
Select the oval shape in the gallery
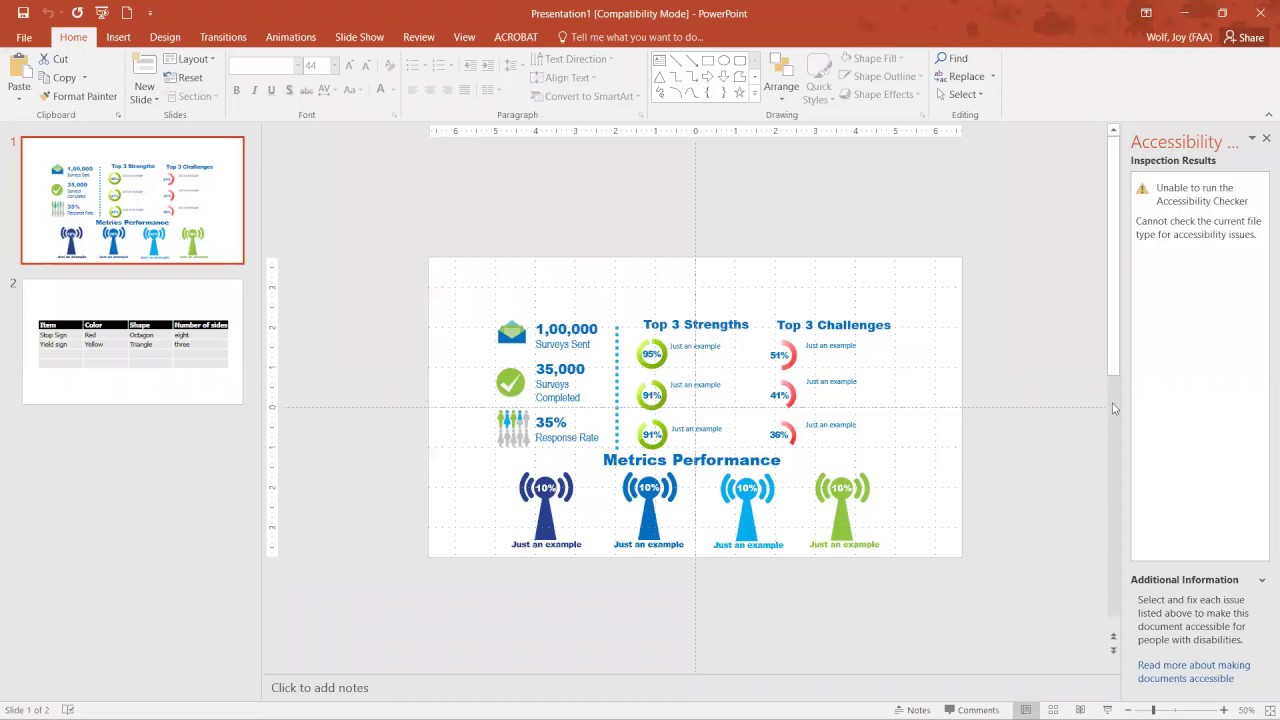tap(723, 60)
